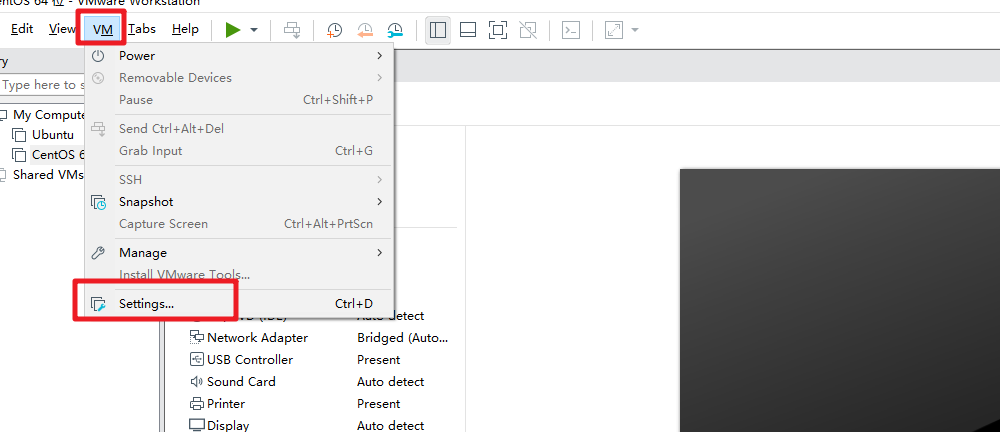Open the stretch display dropdown arrow
The width and height of the screenshot is (1000, 432).
tap(635, 30)
